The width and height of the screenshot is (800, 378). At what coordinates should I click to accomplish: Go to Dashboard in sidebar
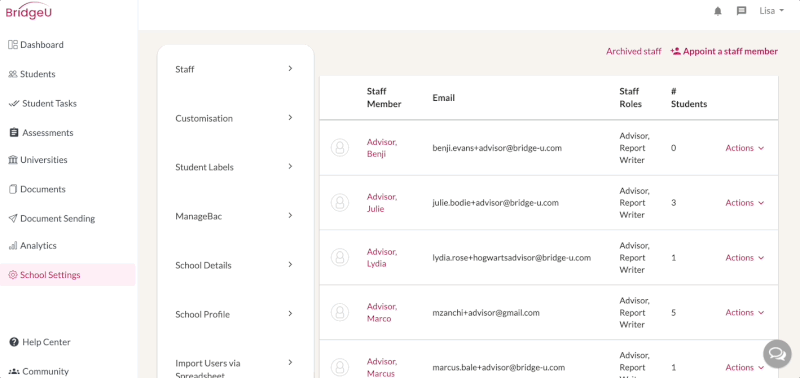(42, 45)
